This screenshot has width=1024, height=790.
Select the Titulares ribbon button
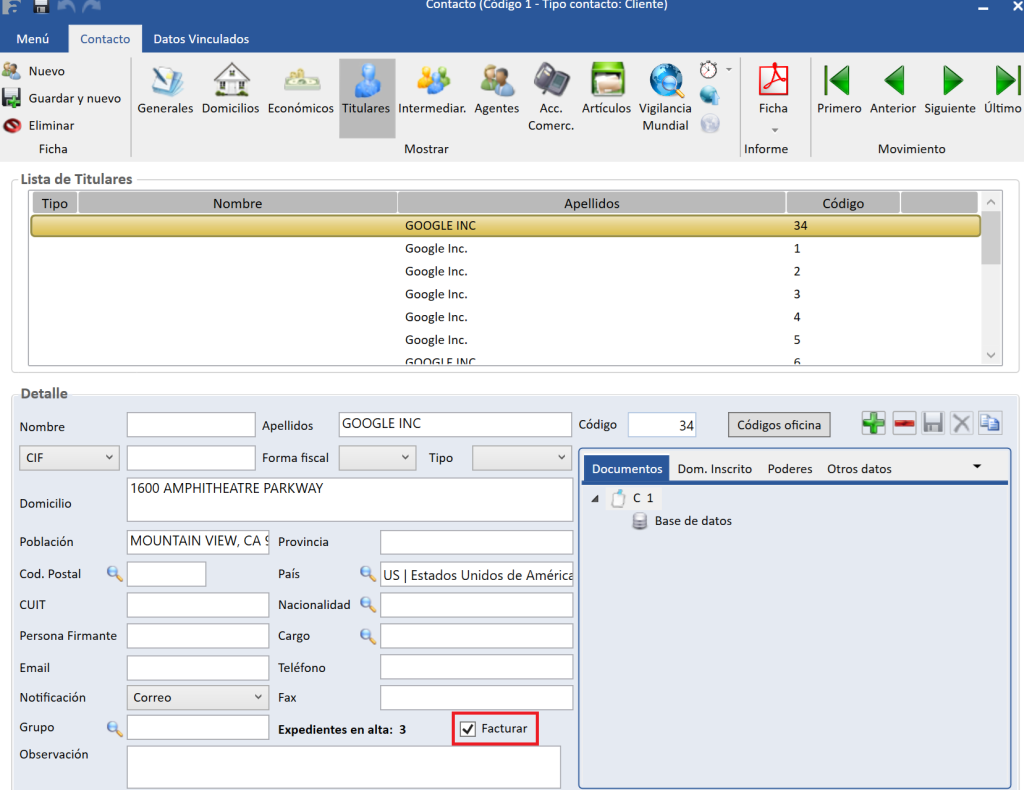366,98
